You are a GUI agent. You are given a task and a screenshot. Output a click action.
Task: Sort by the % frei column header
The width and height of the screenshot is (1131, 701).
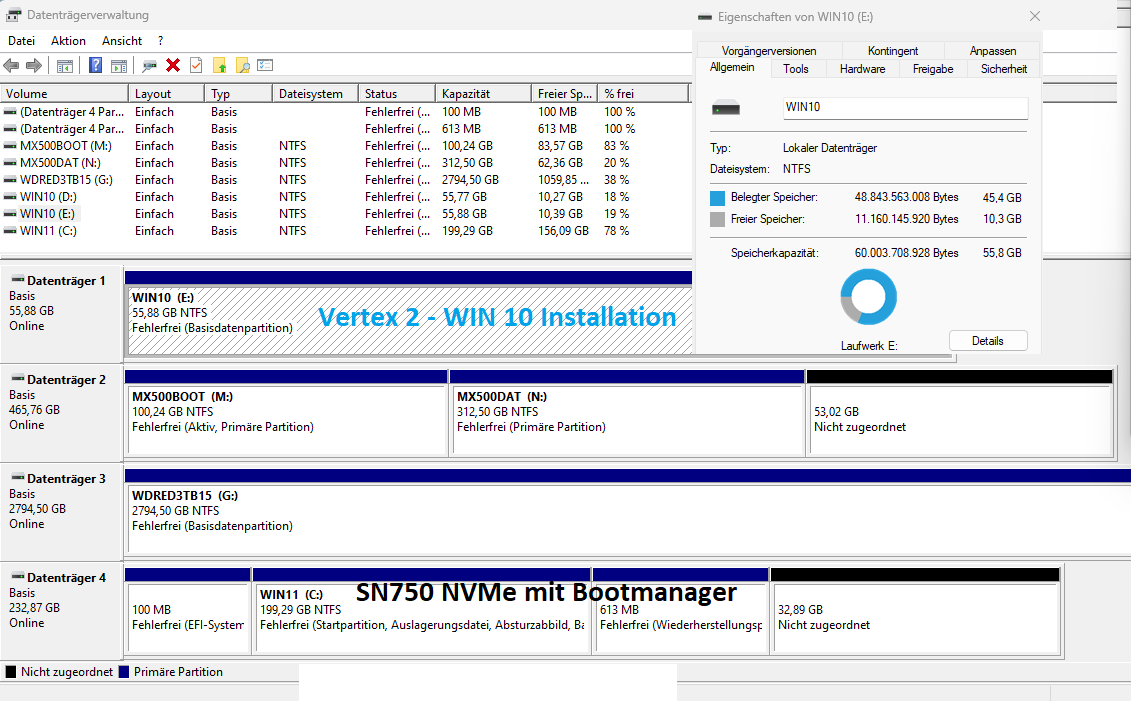(x=644, y=94)
